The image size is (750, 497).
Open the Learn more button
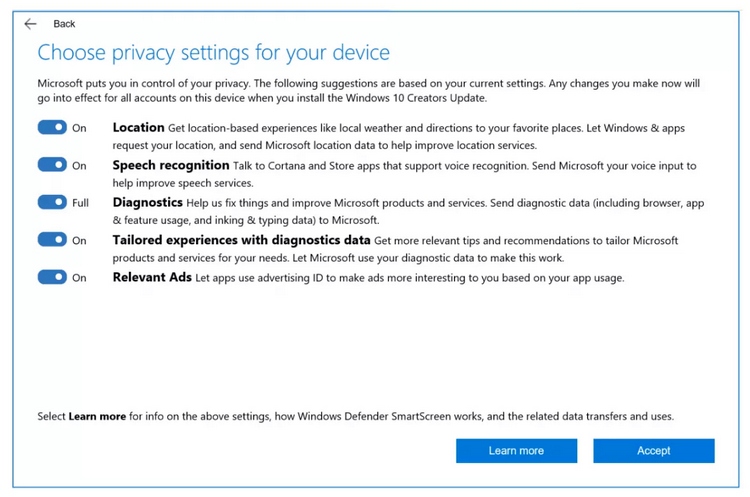[516, 451]
